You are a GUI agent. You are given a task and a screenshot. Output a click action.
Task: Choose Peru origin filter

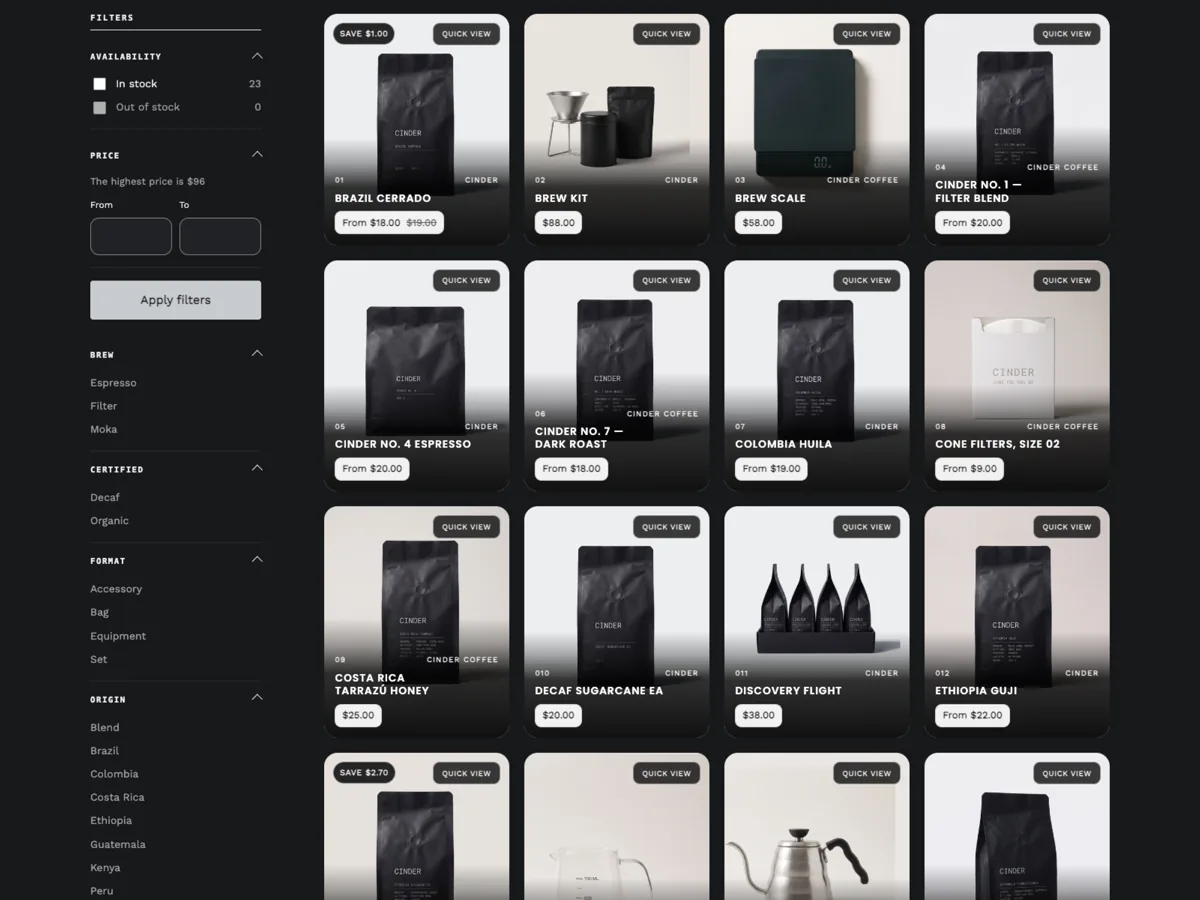102,891
